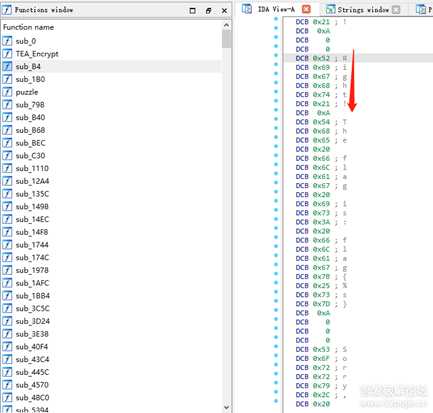Select function sub_4570
The height and width of the screenshot is (413, 433).
click(x=32, y=385)
